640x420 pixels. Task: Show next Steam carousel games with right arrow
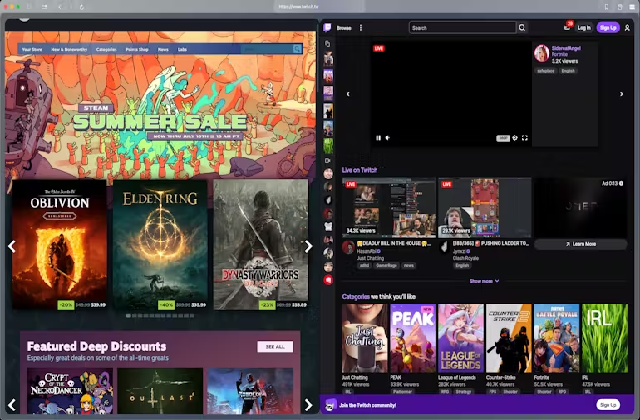pyautogui.click(x=309, y=246)
